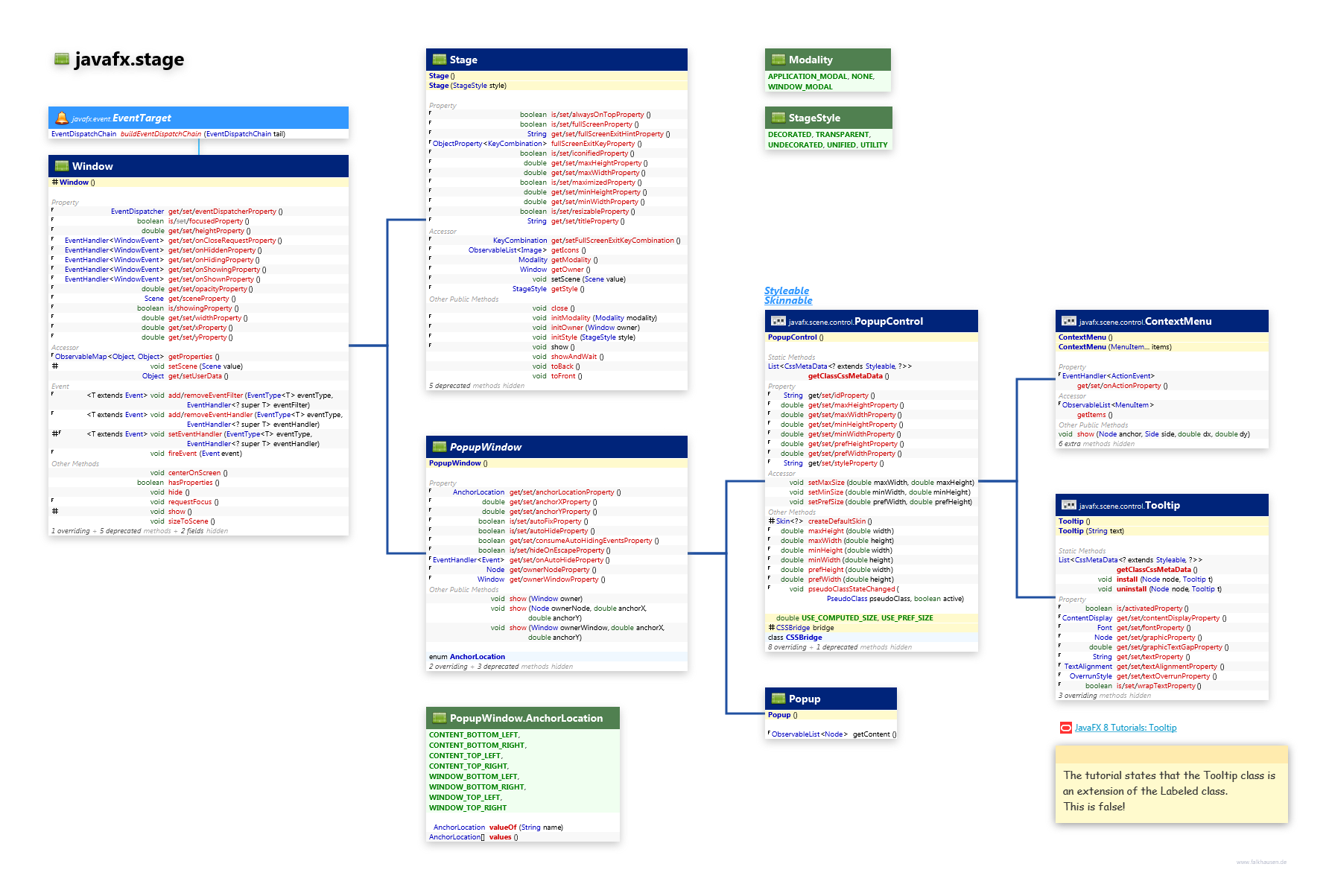Open the Styleable interface link
The width and height of the screenshot is (1329, 896).
click(x=787, y=290)
